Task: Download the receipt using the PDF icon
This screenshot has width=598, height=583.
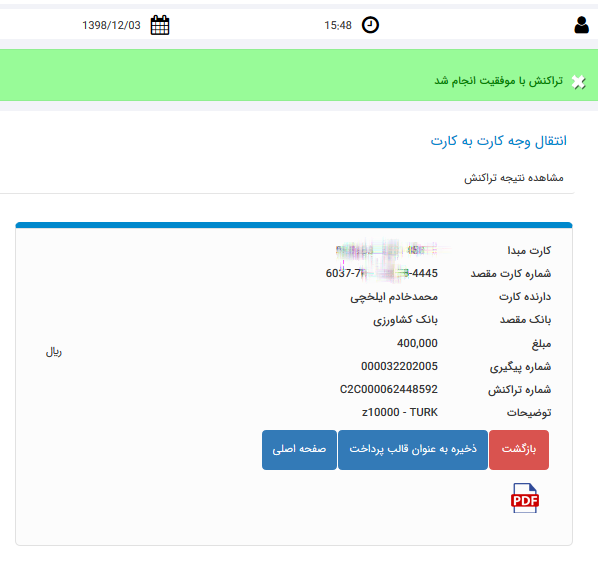Action: tap(525, 498)
